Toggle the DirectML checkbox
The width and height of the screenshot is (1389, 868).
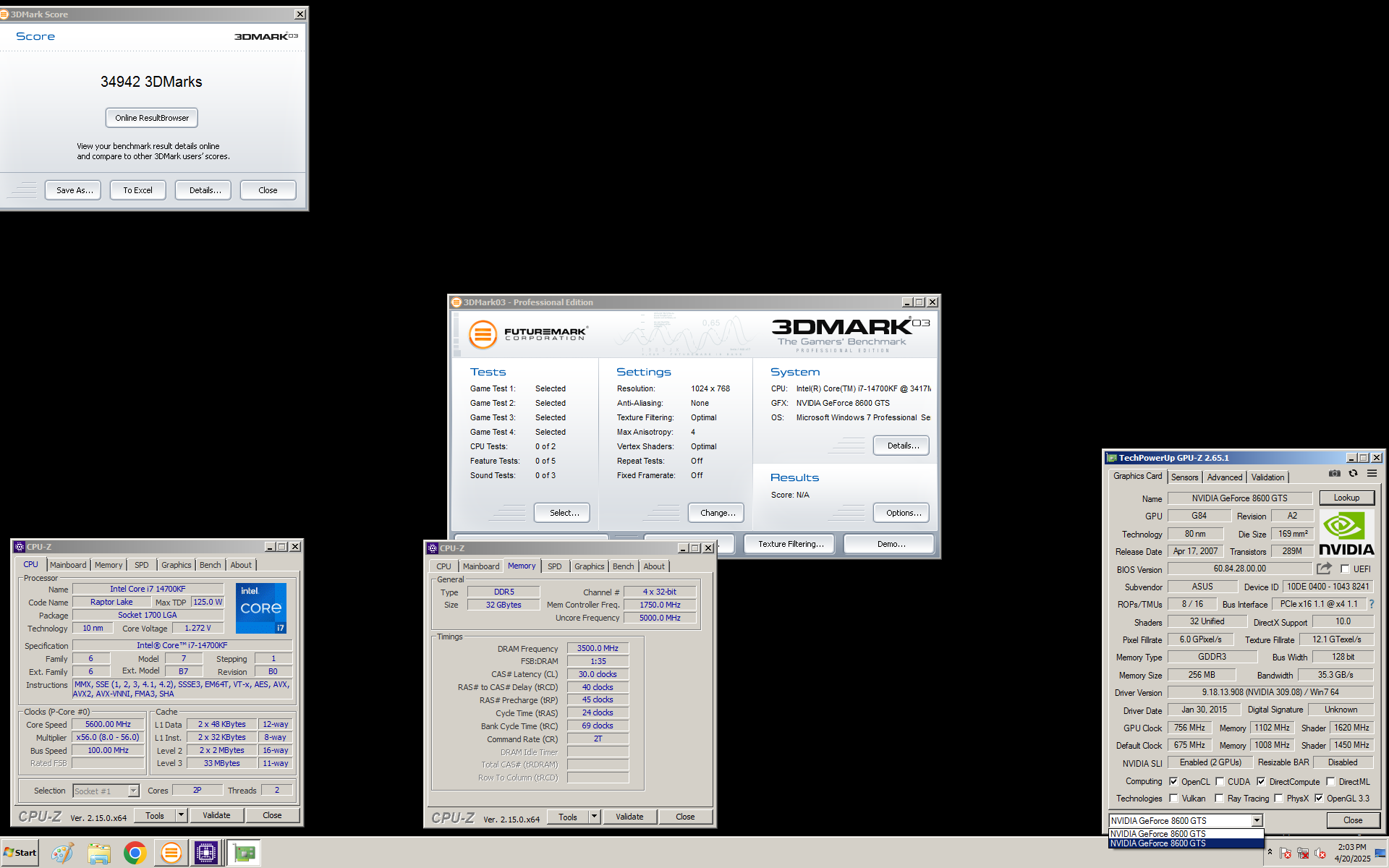[x=1330, y=781]
